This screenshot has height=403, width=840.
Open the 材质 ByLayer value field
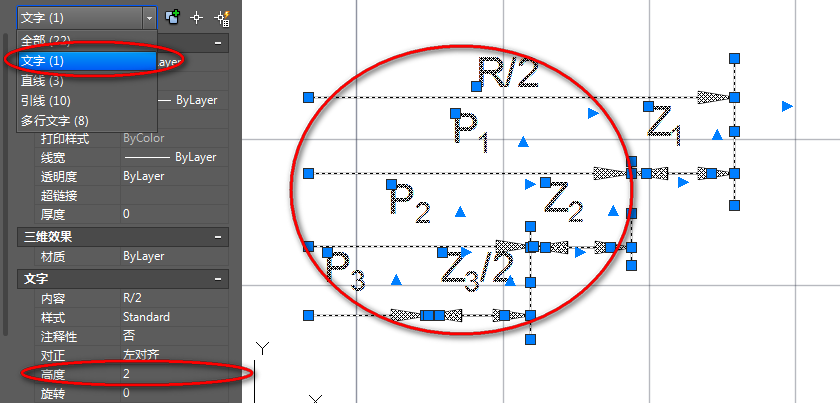(175, 256)
